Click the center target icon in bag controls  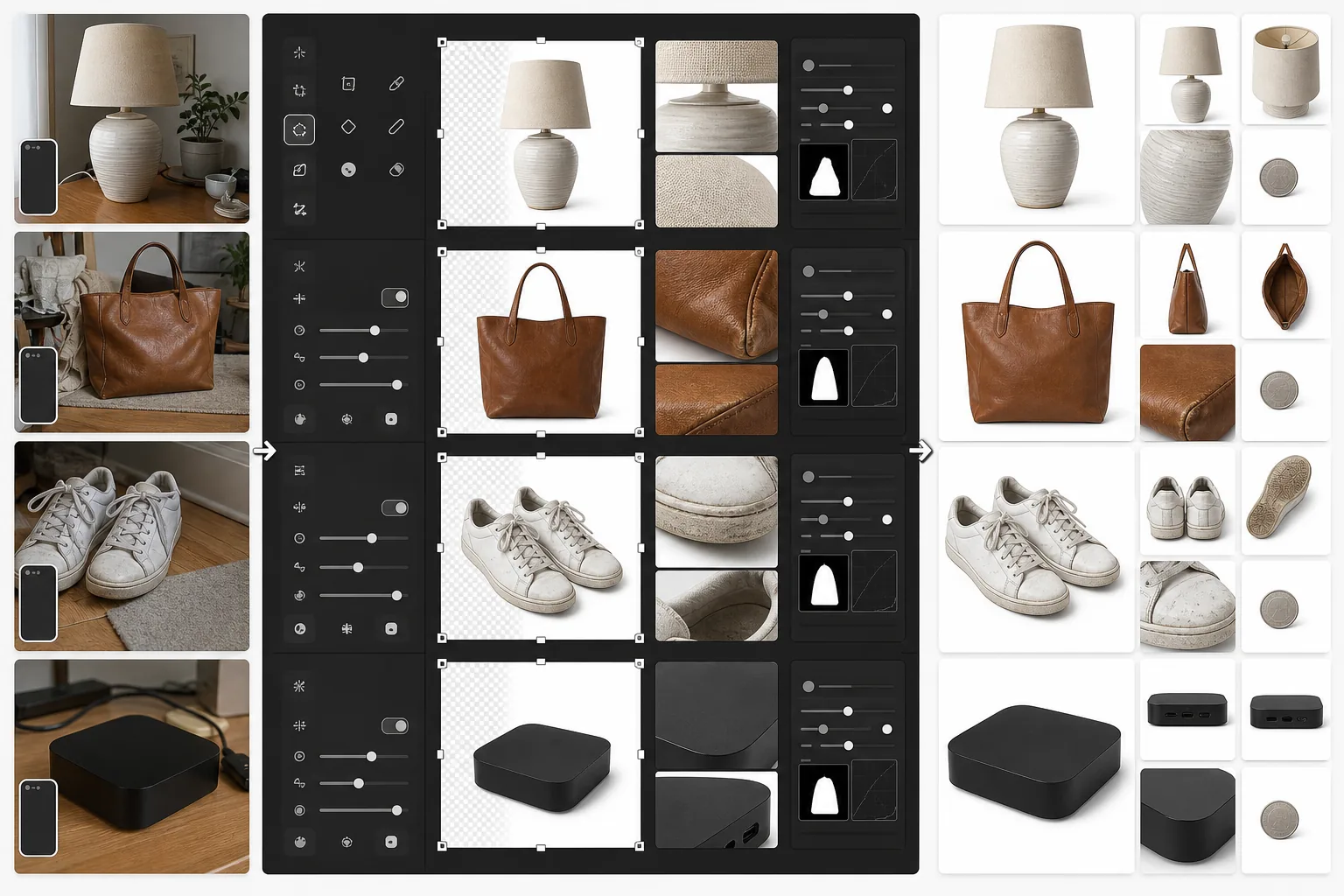346,419
